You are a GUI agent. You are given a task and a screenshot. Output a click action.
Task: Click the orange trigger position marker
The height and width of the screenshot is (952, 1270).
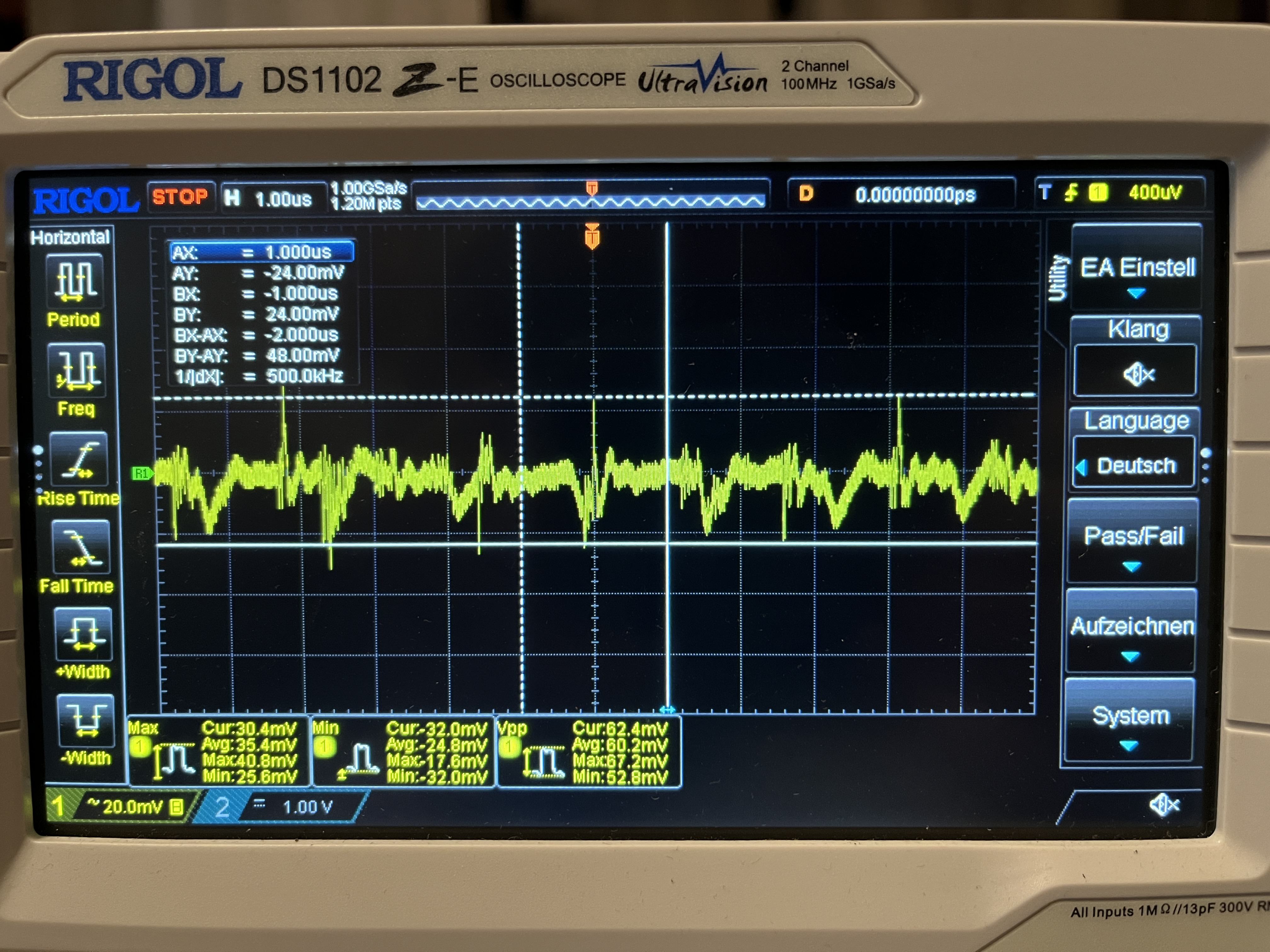click(x=592, y=236)
